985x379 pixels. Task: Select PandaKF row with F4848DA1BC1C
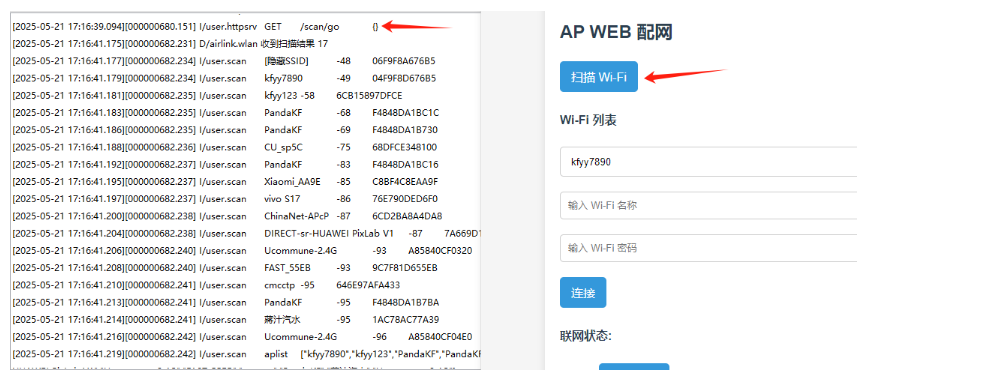pos(226,113)
